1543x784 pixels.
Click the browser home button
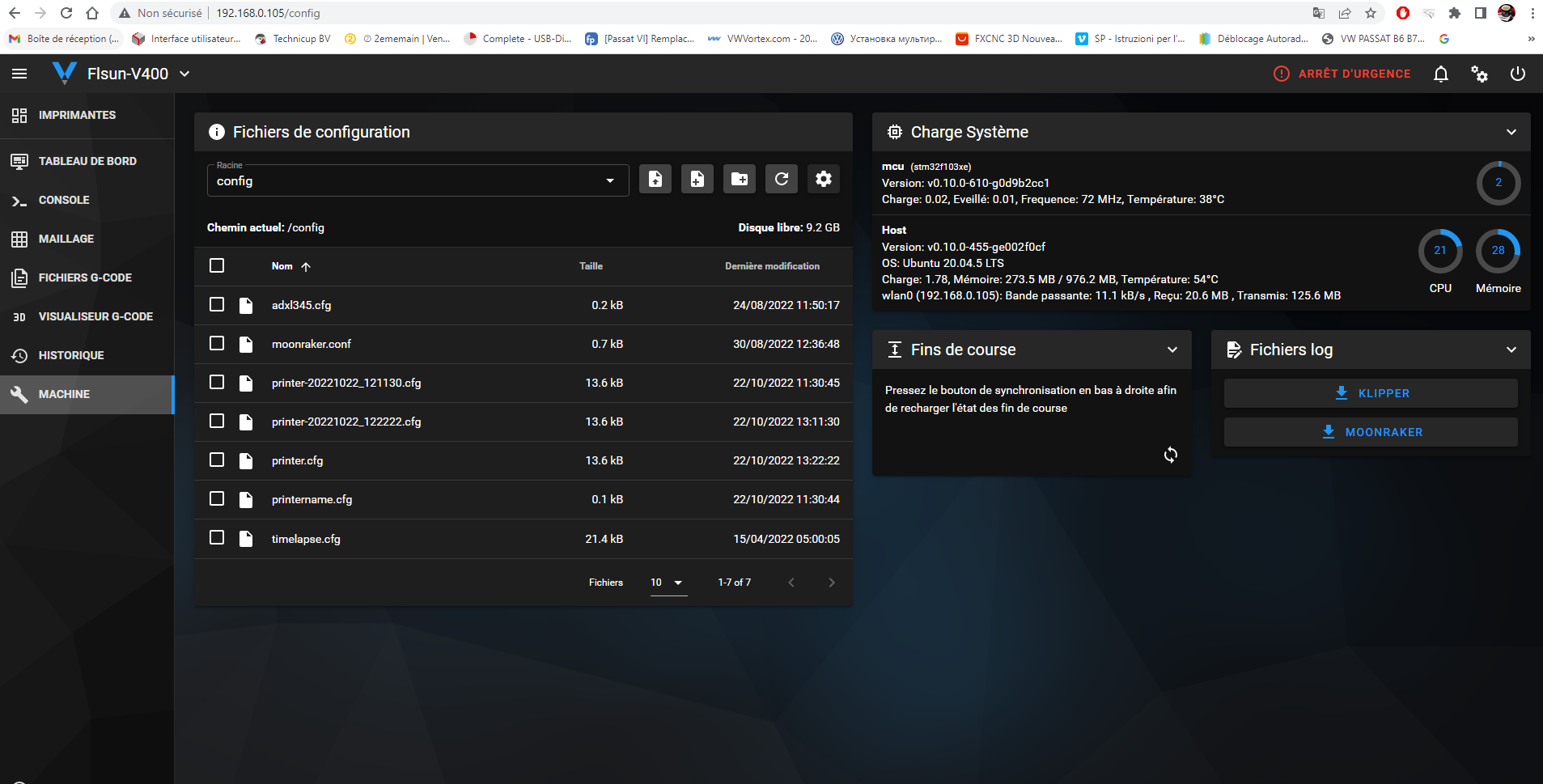coord(92,13)
